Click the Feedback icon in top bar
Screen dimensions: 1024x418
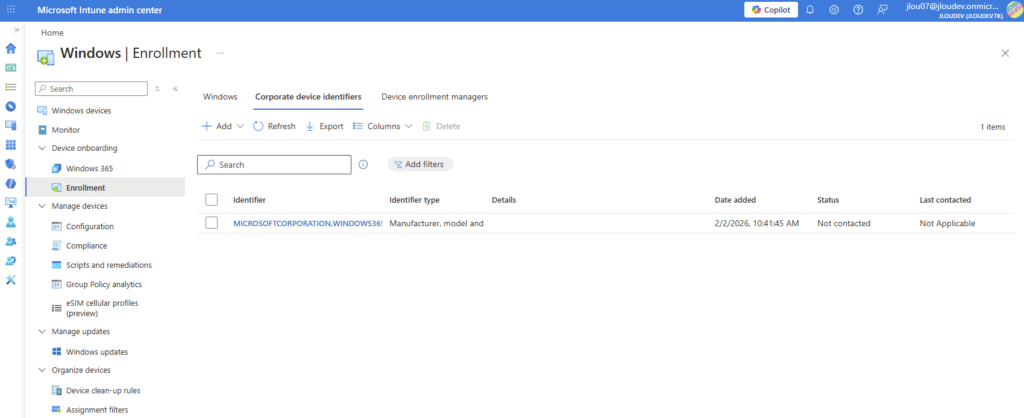(x=882, y=10)
